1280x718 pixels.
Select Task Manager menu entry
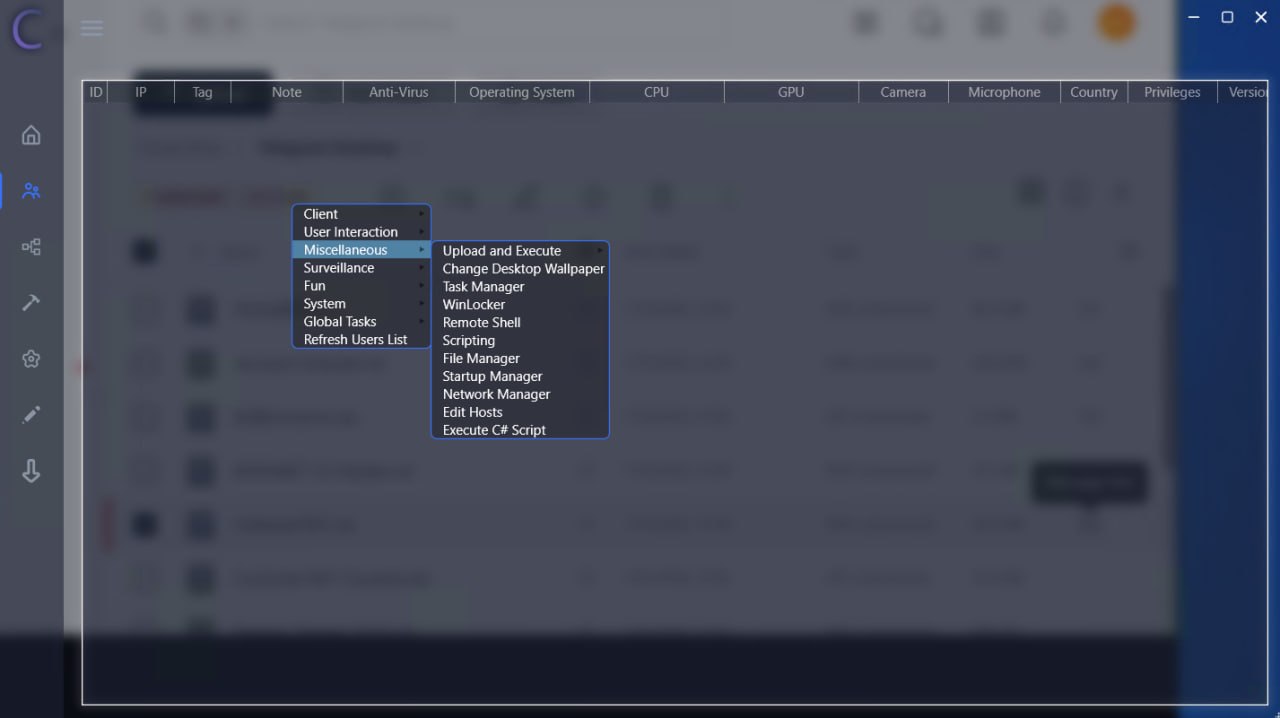point(520,287)
